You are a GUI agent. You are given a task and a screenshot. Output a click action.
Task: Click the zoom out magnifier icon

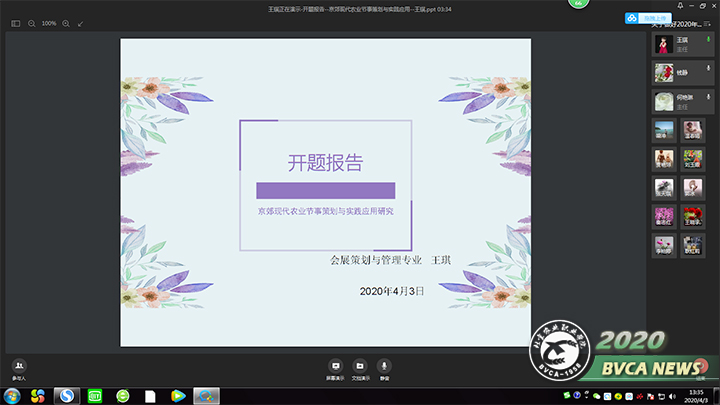pos(32,23)
